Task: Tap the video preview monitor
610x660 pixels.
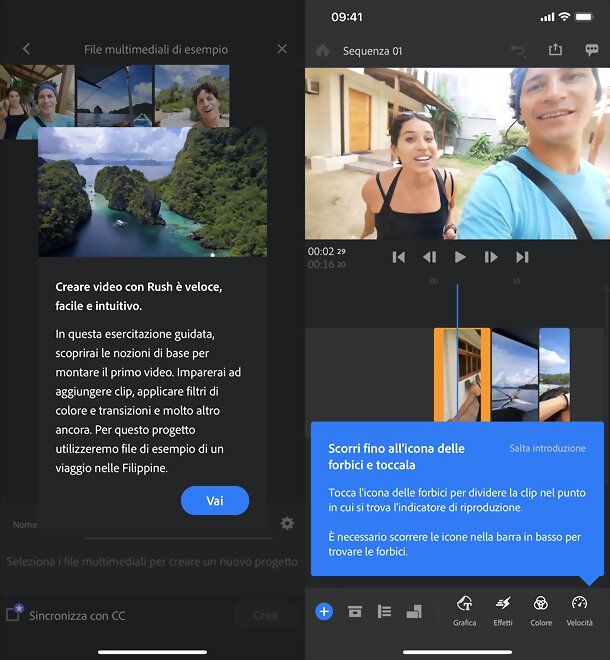Action: 458,154
